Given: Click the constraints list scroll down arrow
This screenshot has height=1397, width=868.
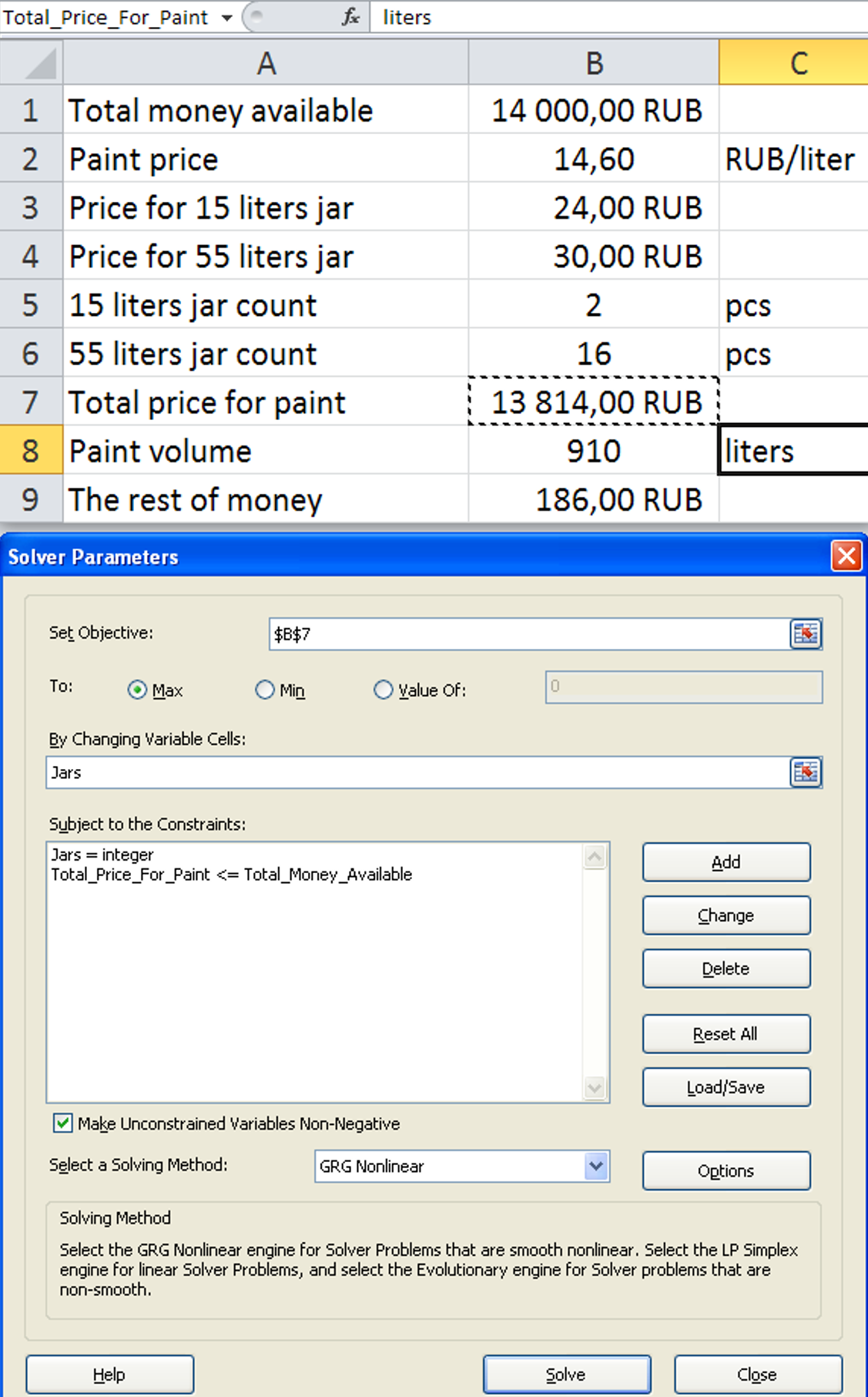Looking at the screenshot, I should click(x=595, y=1087).
